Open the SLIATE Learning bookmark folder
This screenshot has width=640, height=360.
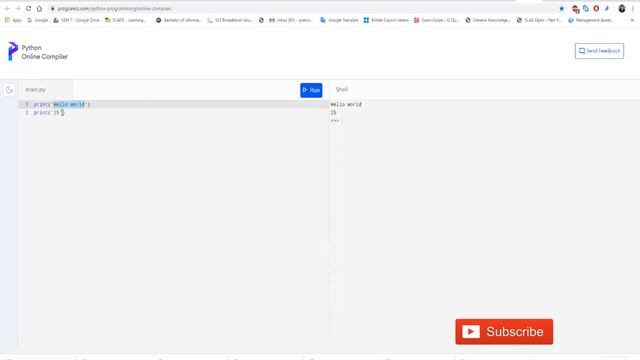(x=125, y=20)
